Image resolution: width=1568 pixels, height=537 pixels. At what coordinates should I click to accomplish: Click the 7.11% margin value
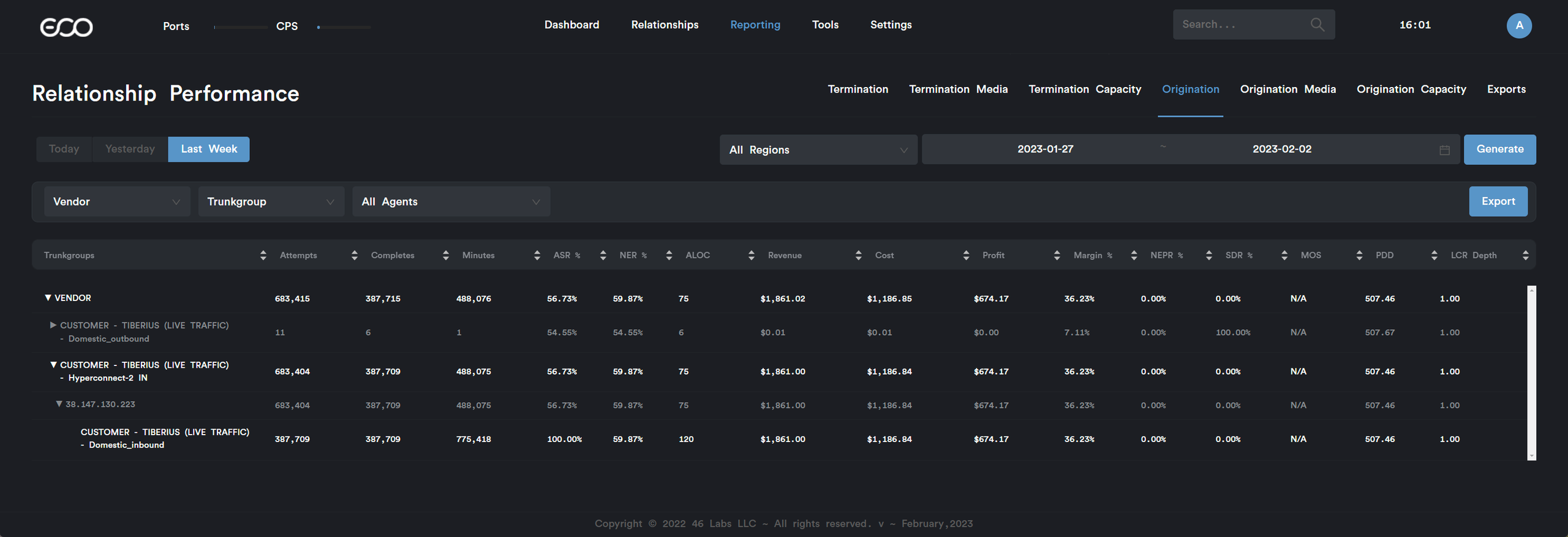click(x=1077, y=332)
